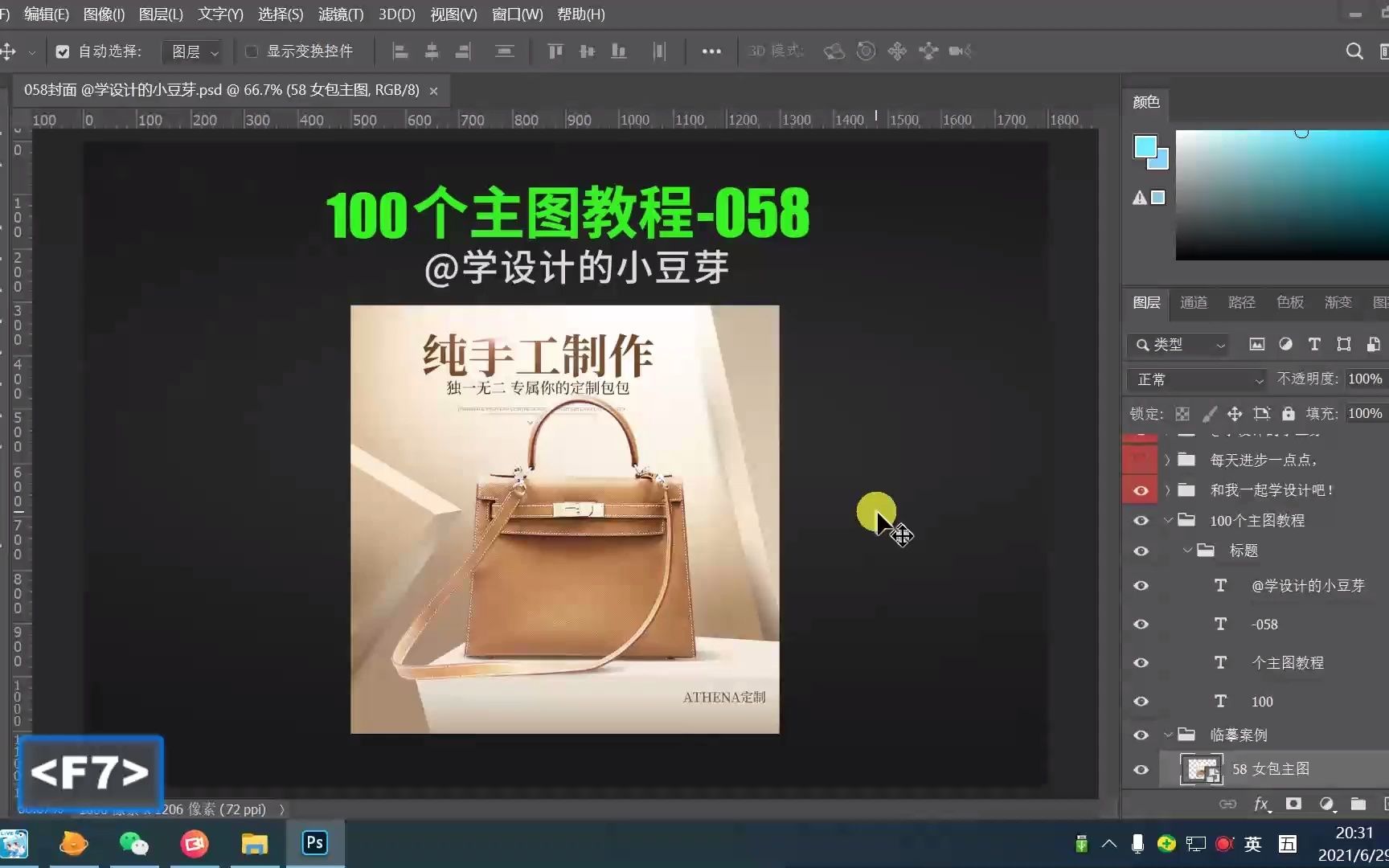Image resolution: width=1389 pixels, height=868 pixels.
Task: Open the tool preset picker arrow
Action: point(32,52)
